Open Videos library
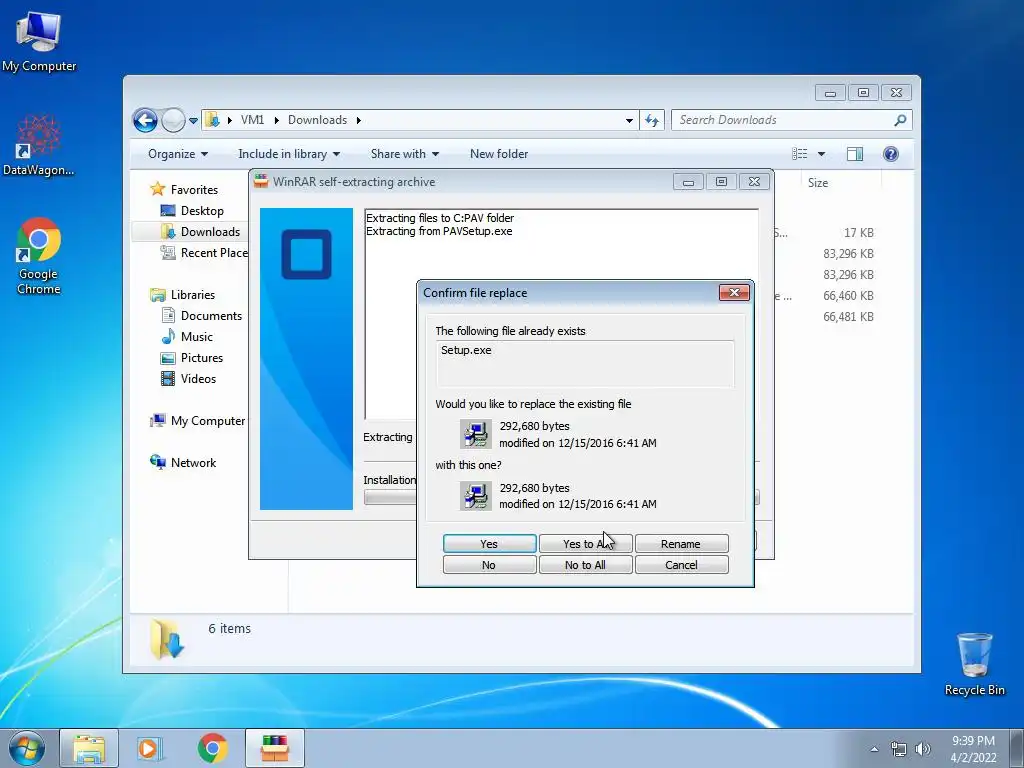Image resolution: width=1024 pixels, height=768 pixels. (198, 379)
